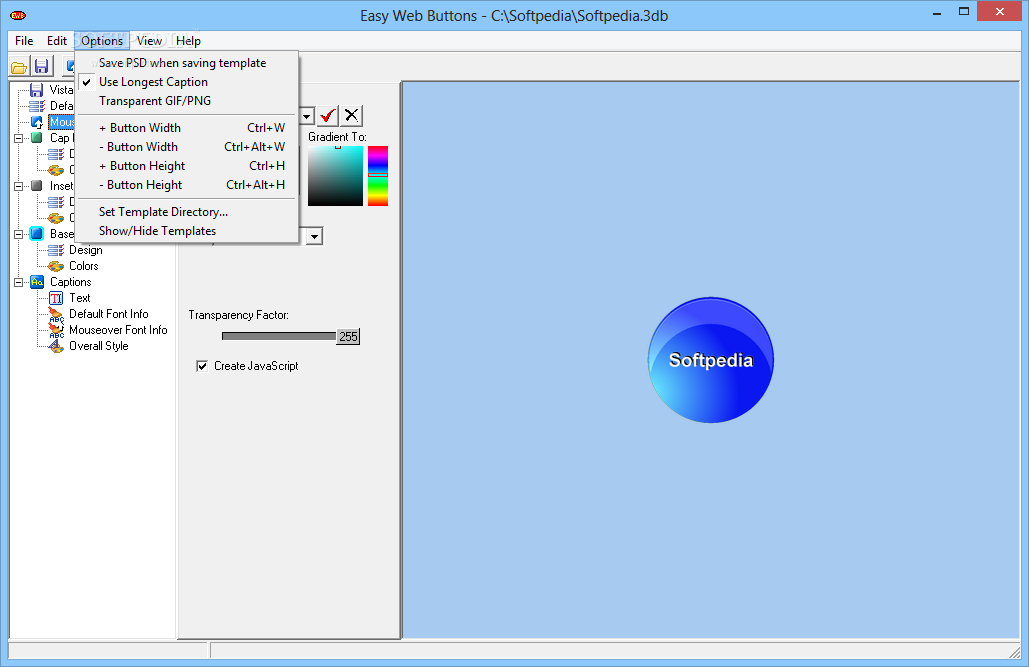Pick a color in the Gradient To square
The width and height of the screenshot is (1029, 667).
[335, 176]
